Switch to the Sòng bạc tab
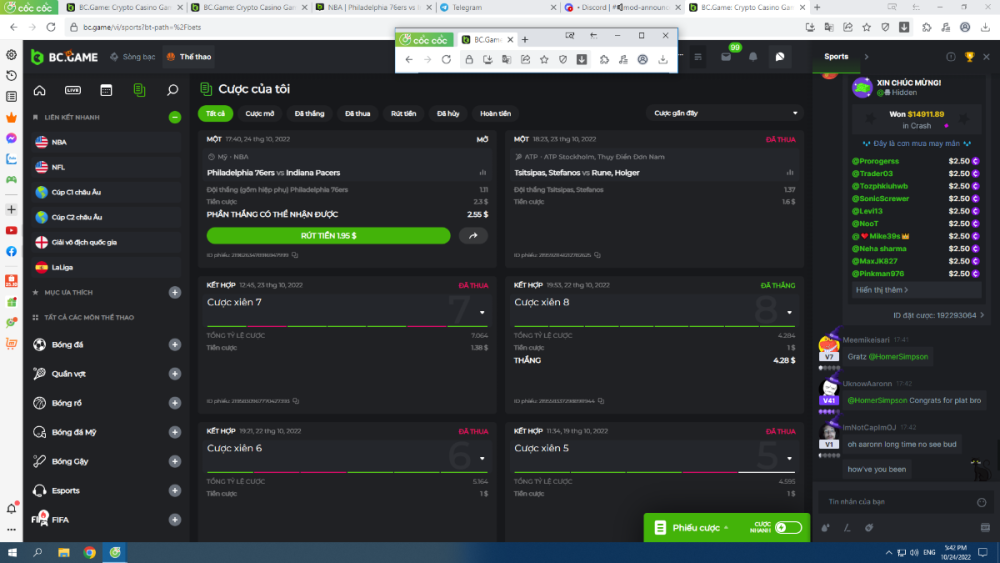 133,57
